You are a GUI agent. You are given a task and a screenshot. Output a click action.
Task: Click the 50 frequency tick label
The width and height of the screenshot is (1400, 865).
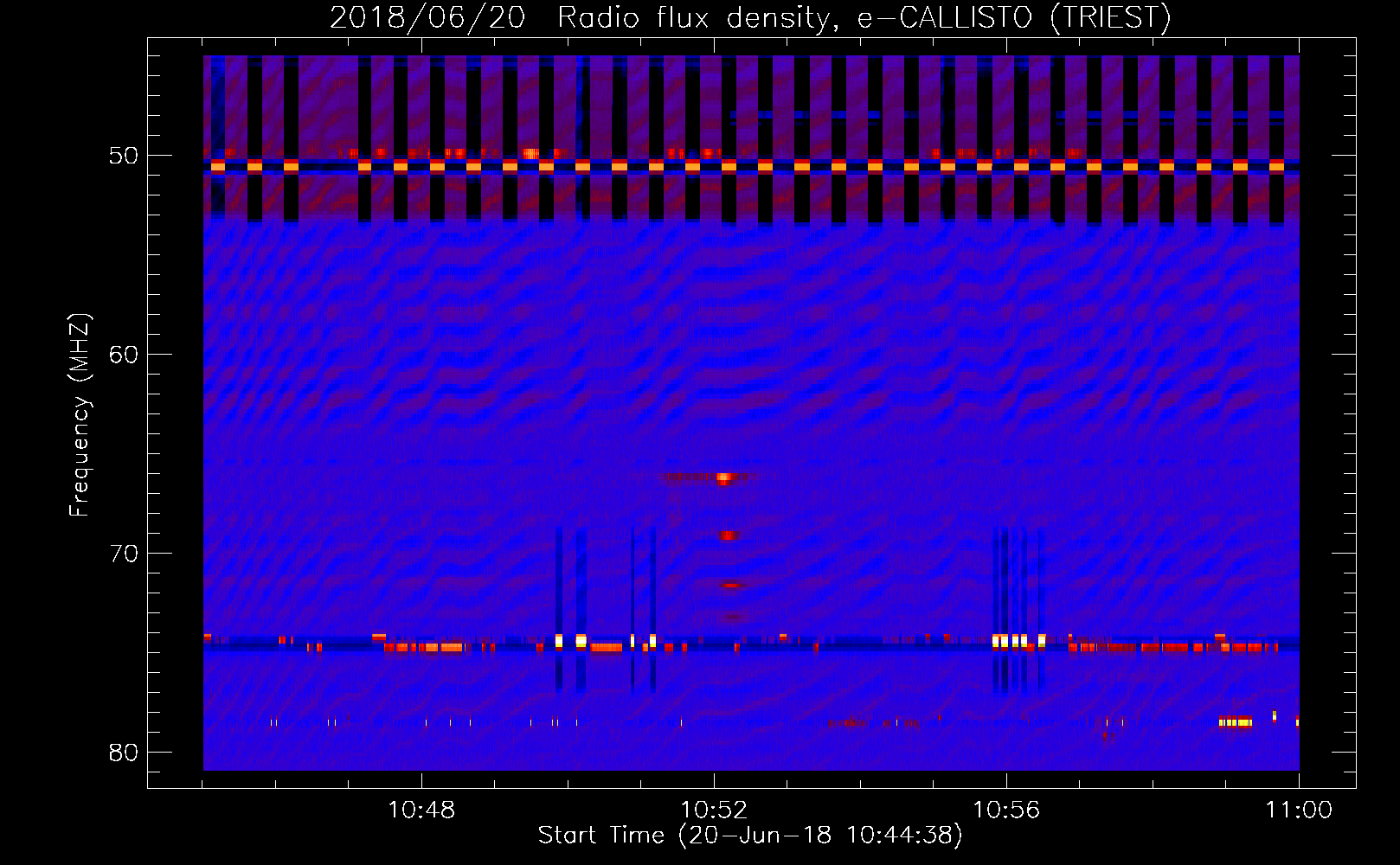coord(124,156)
